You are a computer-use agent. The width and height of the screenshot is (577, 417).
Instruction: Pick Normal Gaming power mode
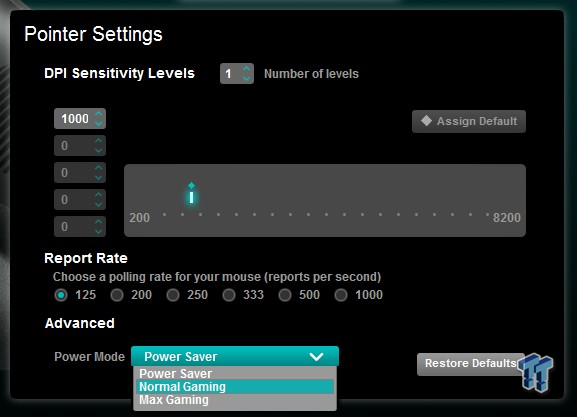click(235, 386)
